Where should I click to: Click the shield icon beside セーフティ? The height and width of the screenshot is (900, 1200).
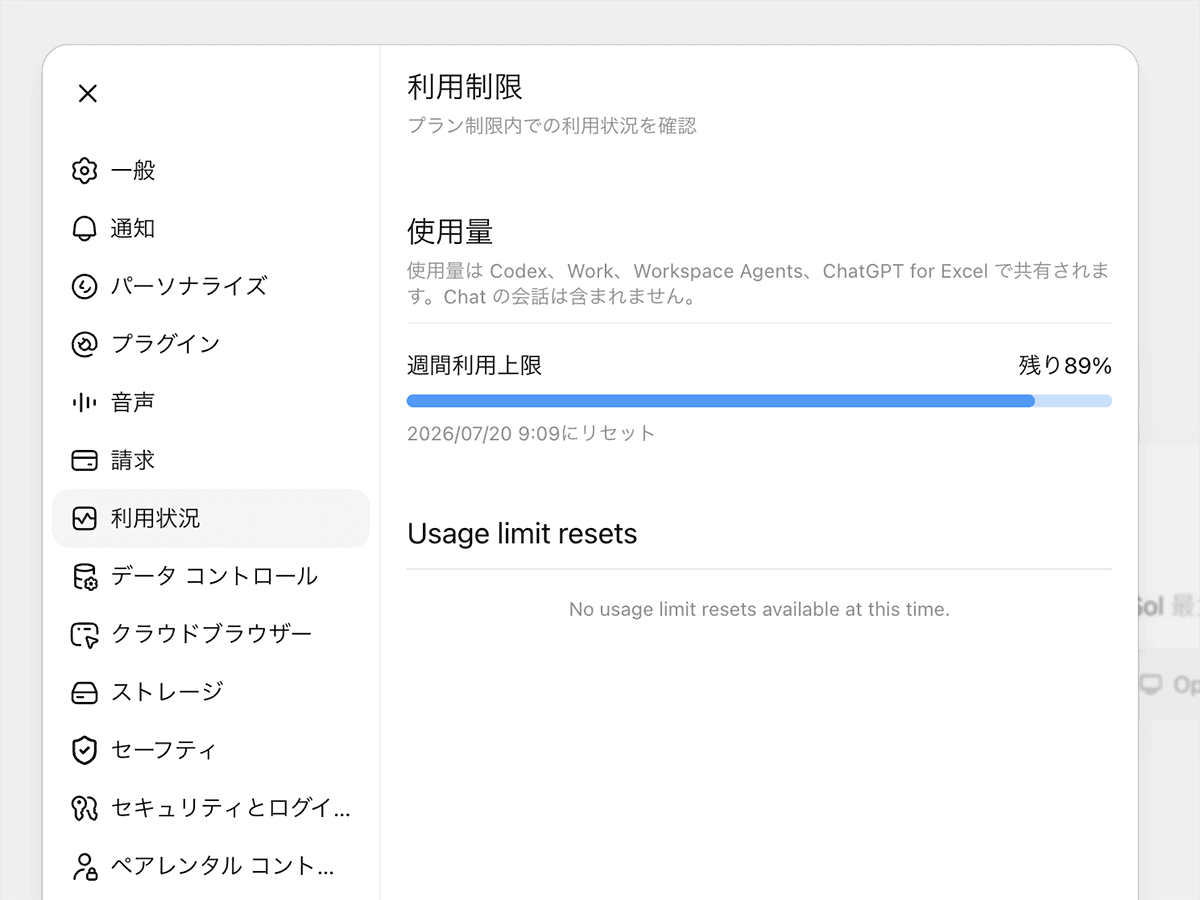click(x=85, y=750)
